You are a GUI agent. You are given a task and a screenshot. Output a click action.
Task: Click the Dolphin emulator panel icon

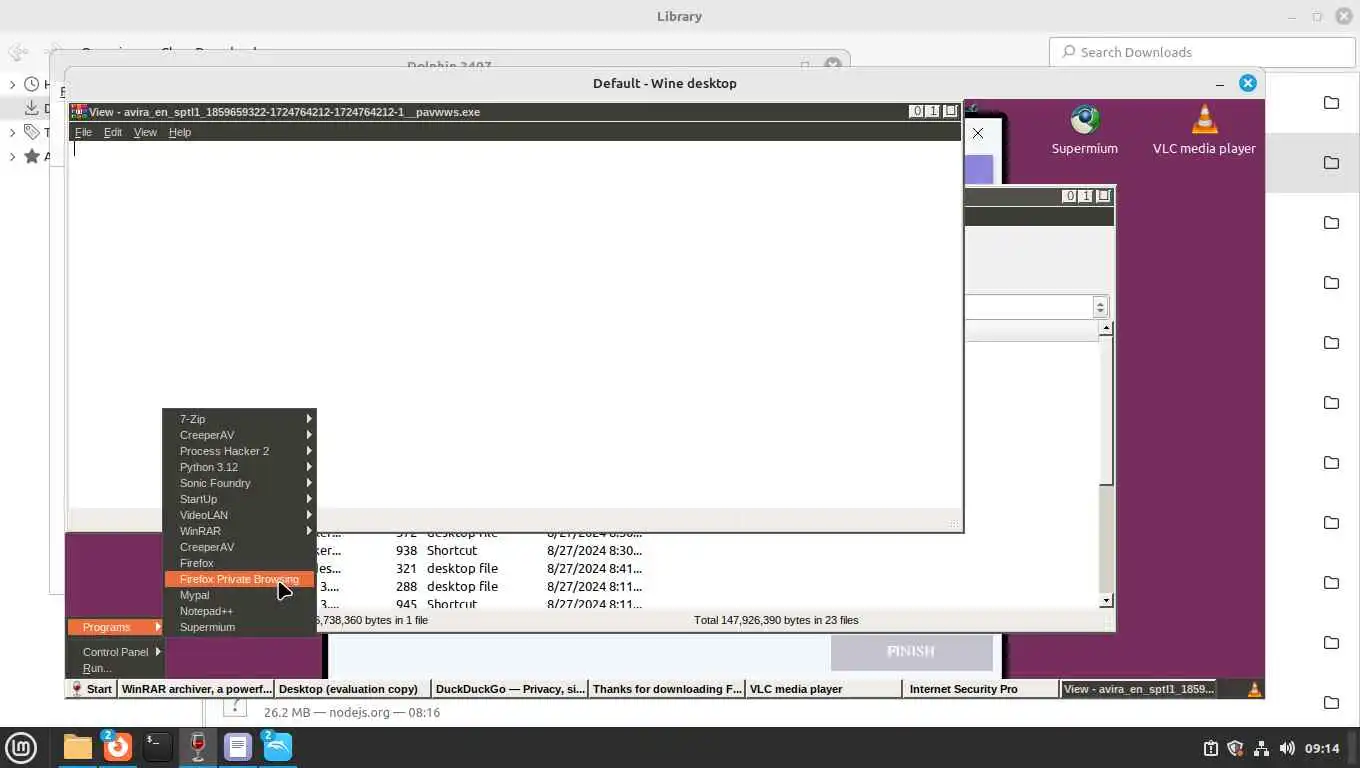coord(277,747)
